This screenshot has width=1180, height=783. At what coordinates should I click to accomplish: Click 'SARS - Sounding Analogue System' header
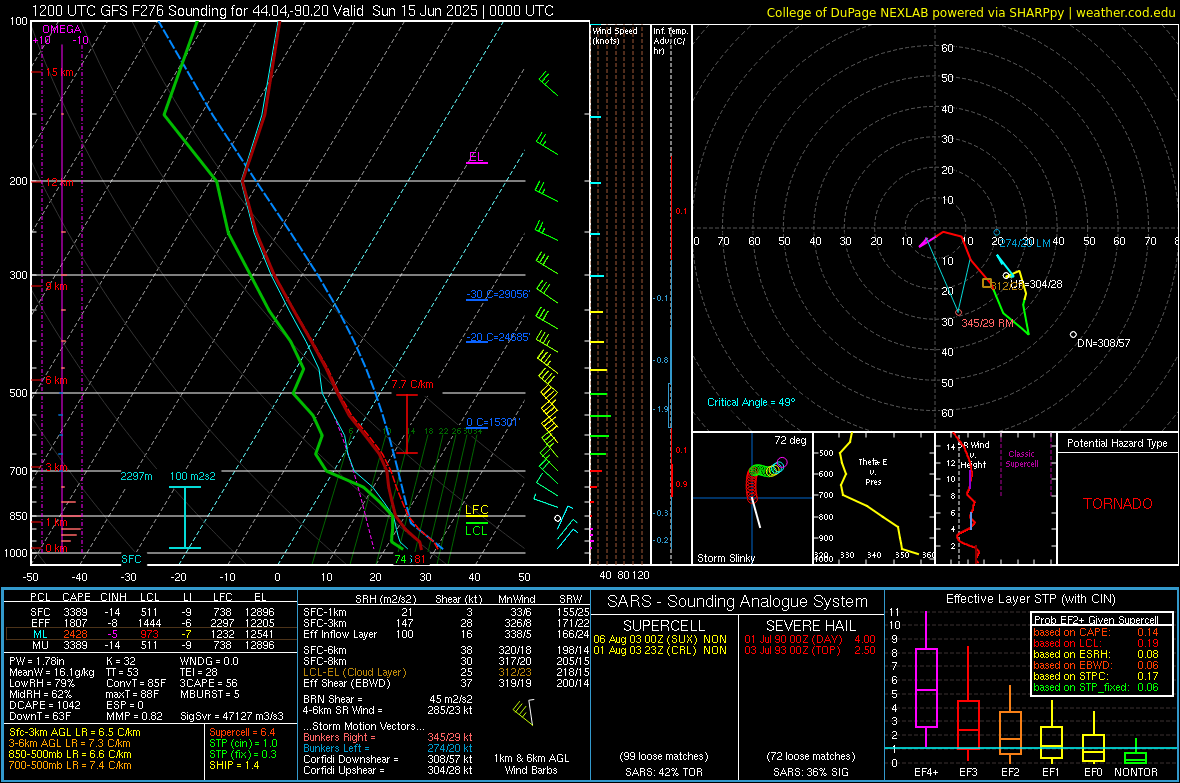pyautogui.click(x=737, y=602)
